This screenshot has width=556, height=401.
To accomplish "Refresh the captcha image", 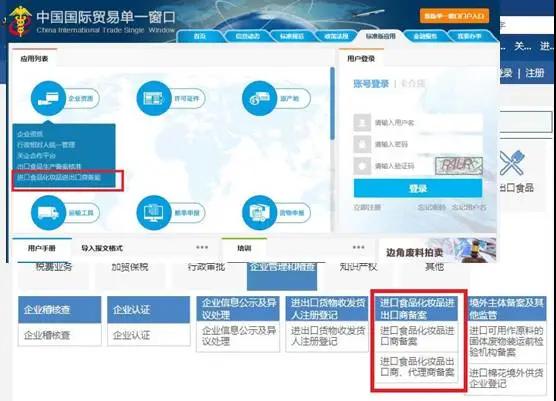I will coord(459,166).
